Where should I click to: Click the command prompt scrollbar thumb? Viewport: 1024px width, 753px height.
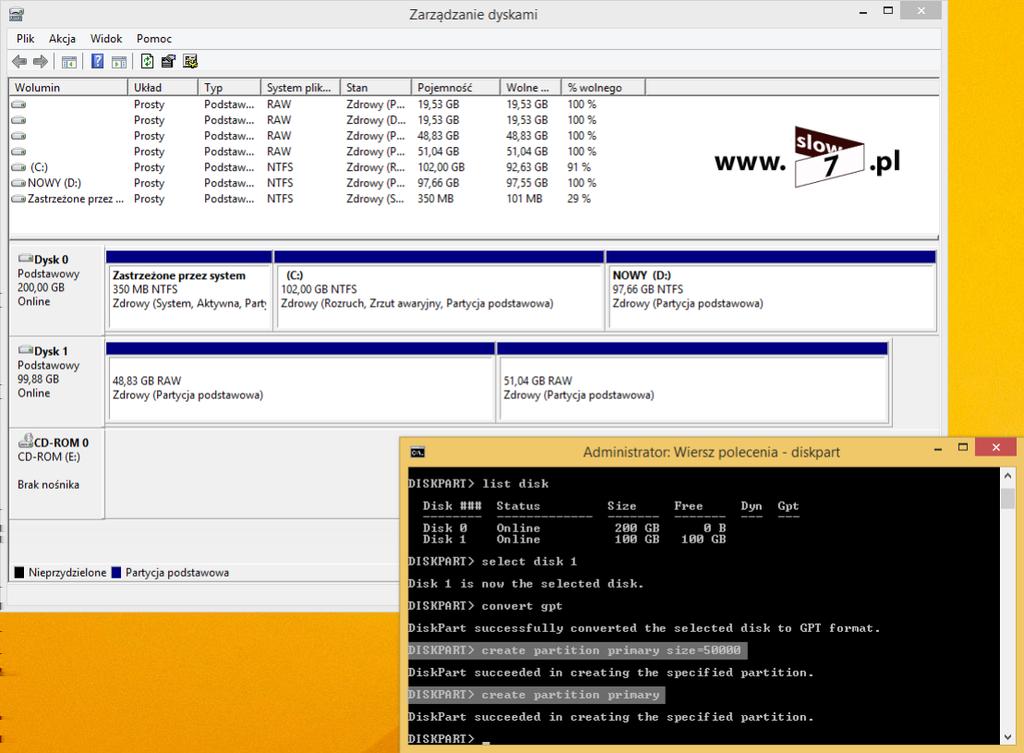[x=1008, y=498]
